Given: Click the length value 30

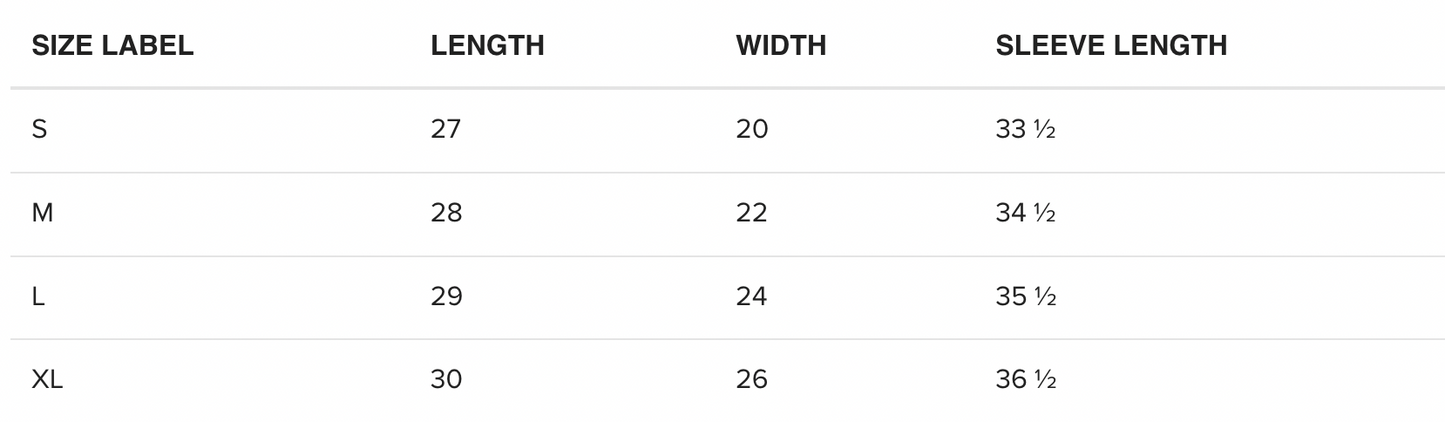Looking at the screenshot, I should pos(446,380).
